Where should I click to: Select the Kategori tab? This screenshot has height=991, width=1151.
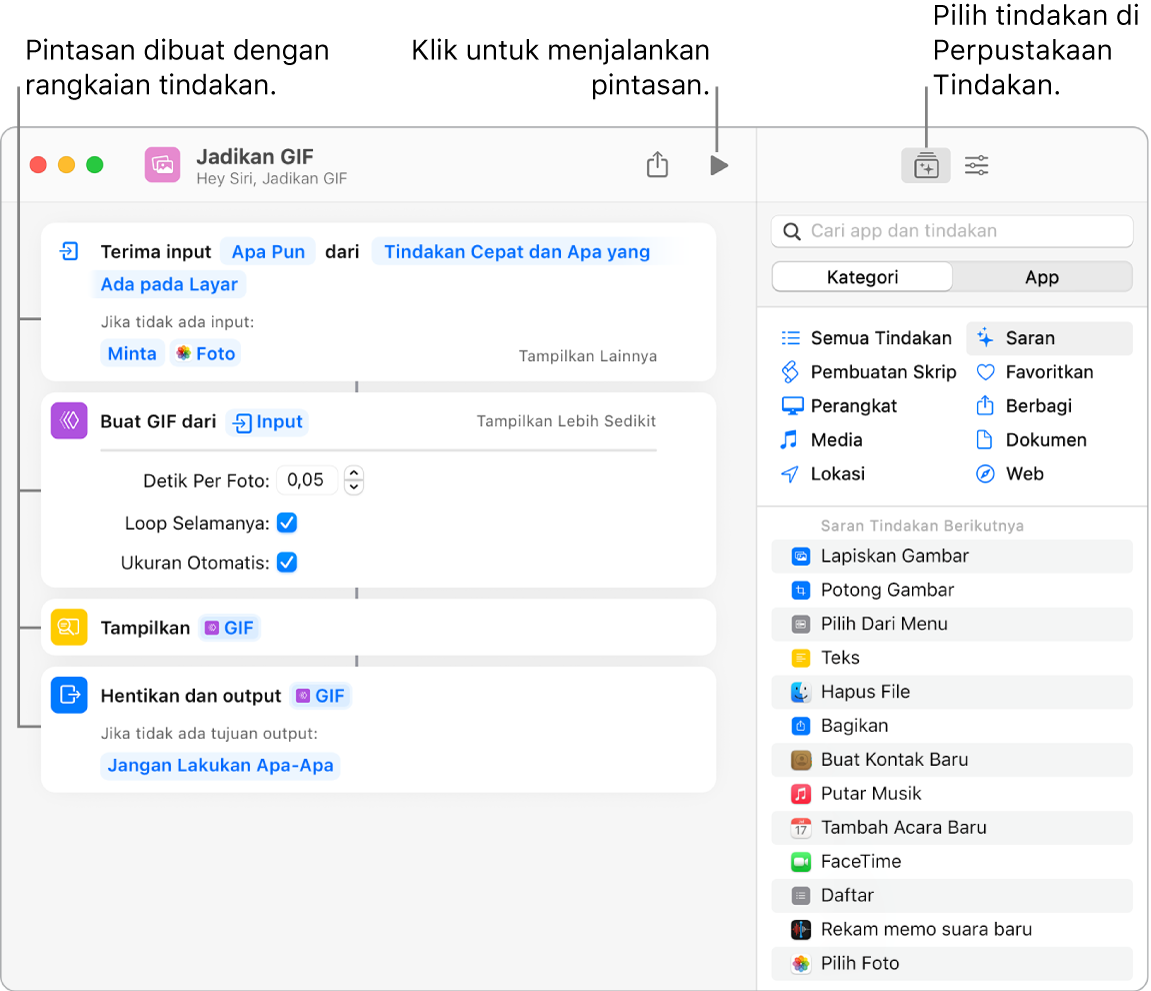coord(861,277)
